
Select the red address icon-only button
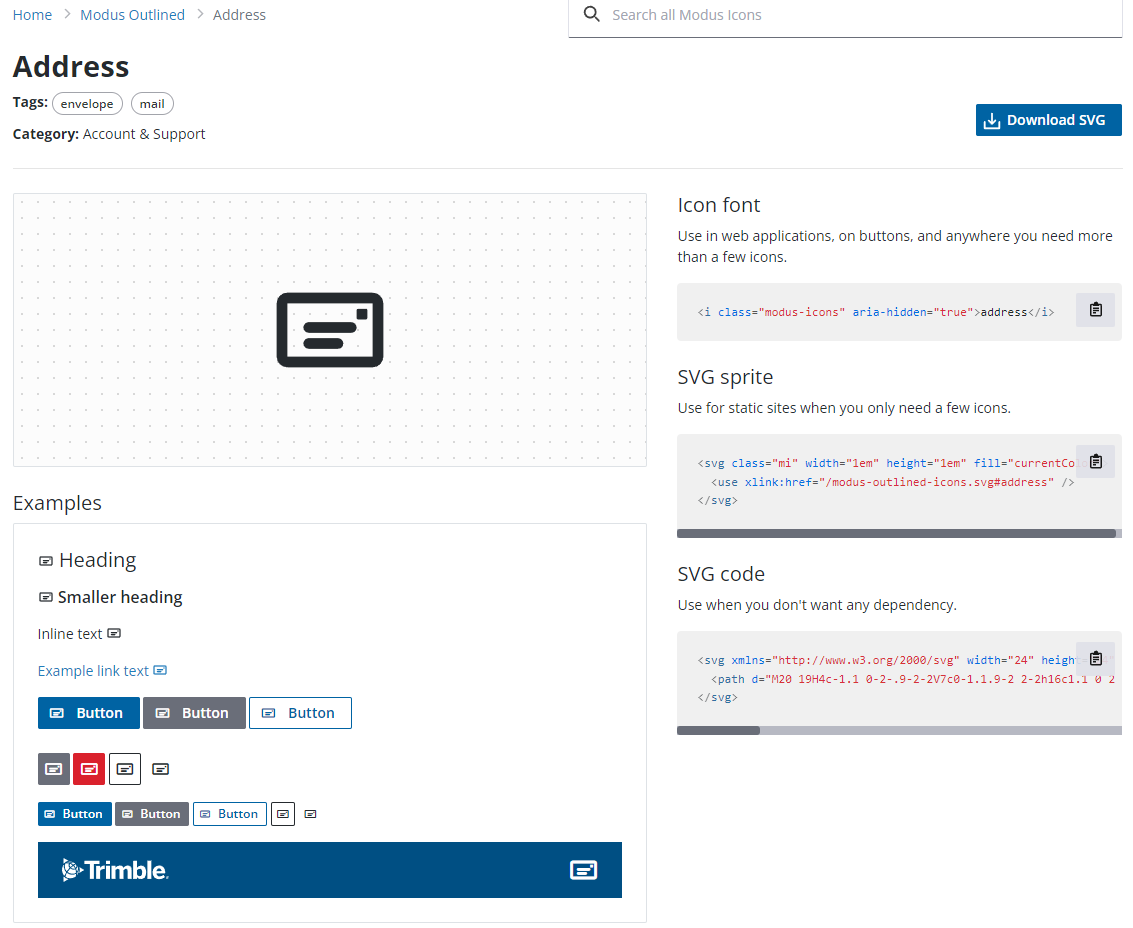click(x=88, y=769)
